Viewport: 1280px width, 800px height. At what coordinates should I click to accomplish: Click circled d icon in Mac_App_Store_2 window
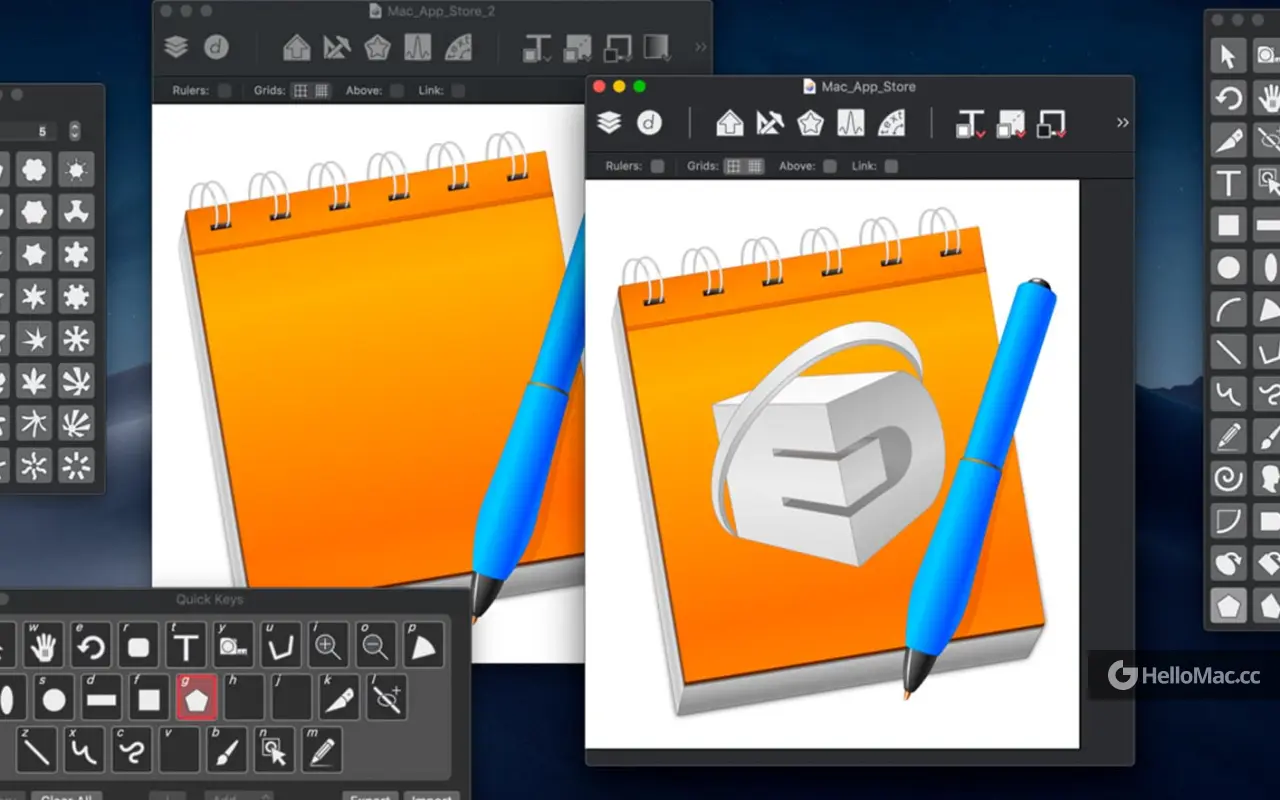(217, 47)
